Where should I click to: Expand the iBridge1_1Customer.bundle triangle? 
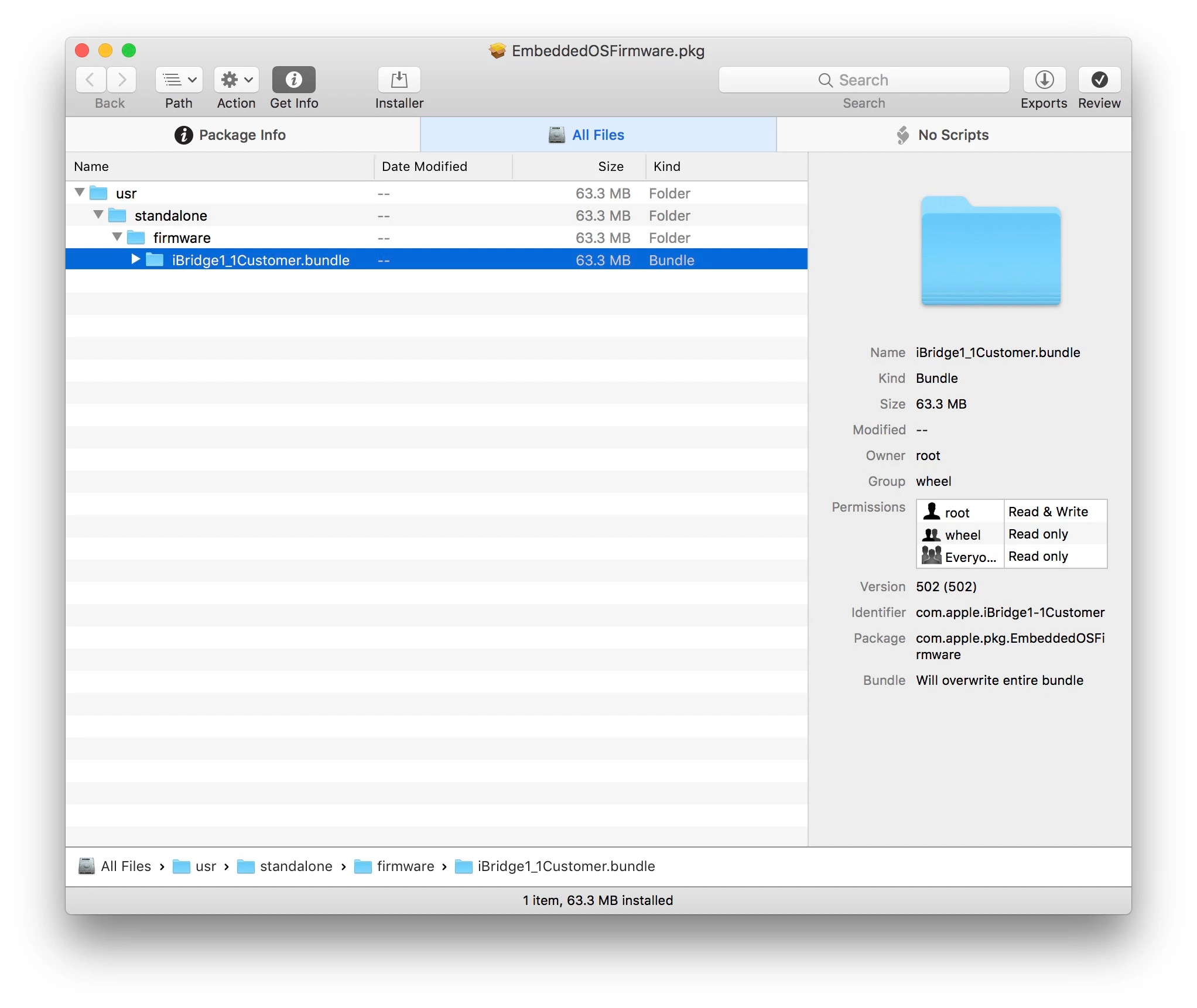click(x=135, y=259)
